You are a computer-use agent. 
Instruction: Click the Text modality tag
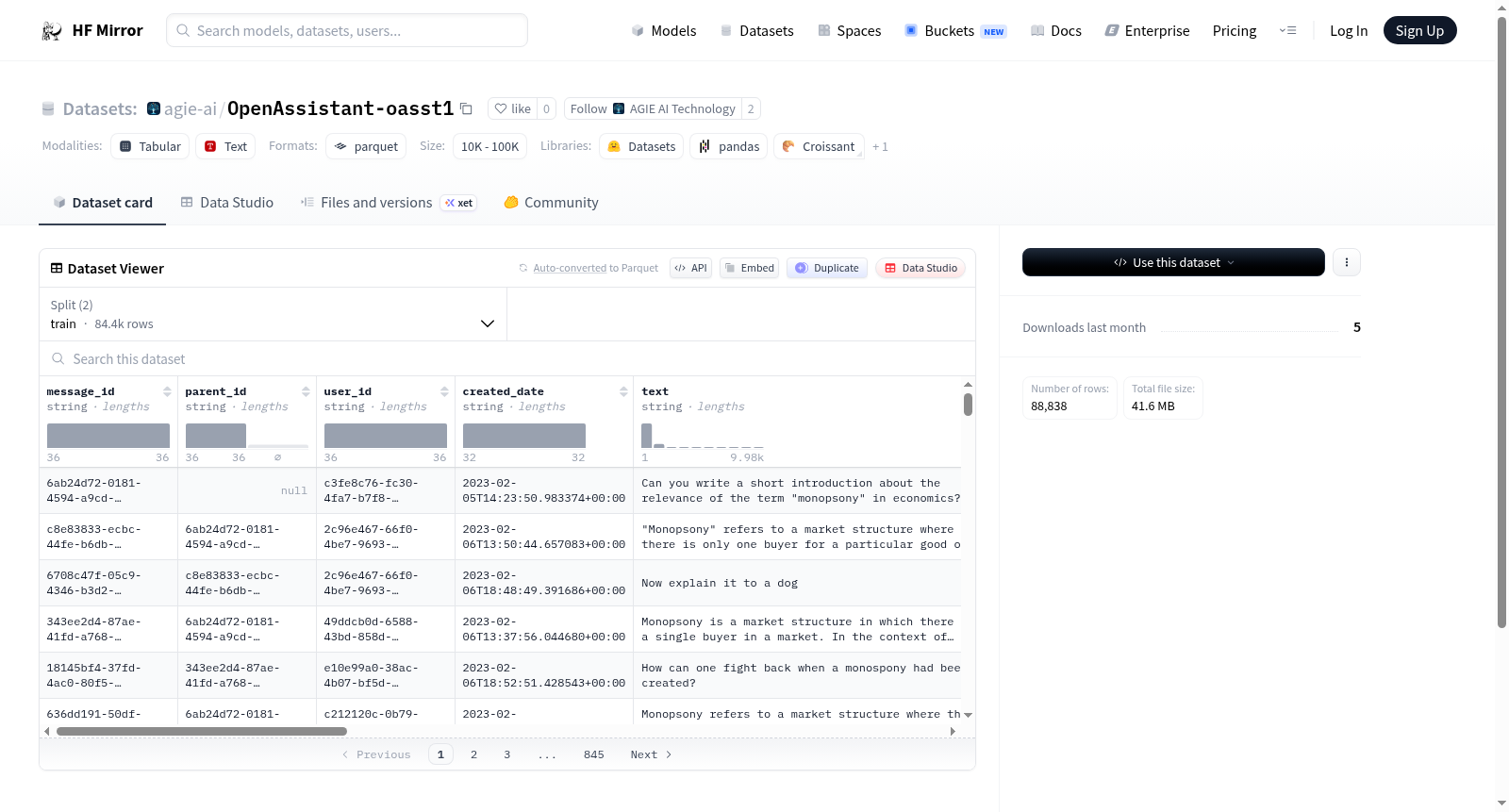coord(225,146)
